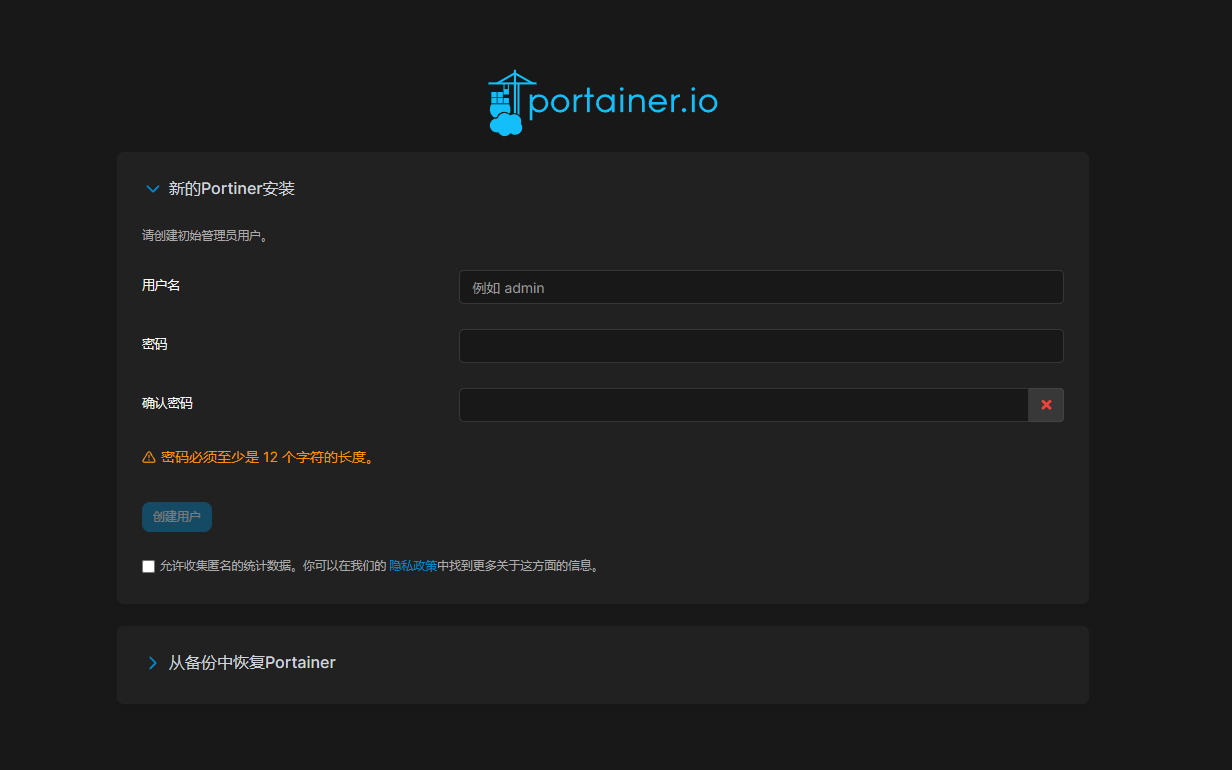Click the 新的Portiner安装 heading text
The height and width of the screenshot is (770, 1232).
[232, 188]
